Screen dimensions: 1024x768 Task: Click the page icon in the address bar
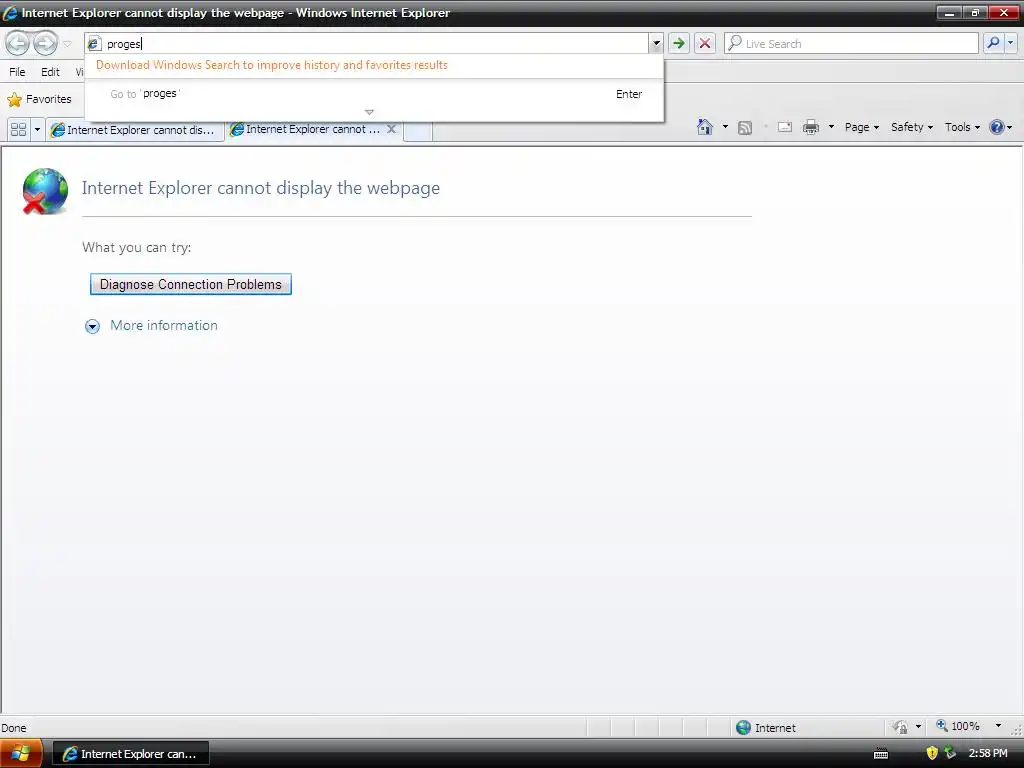[x=95, y=44]
